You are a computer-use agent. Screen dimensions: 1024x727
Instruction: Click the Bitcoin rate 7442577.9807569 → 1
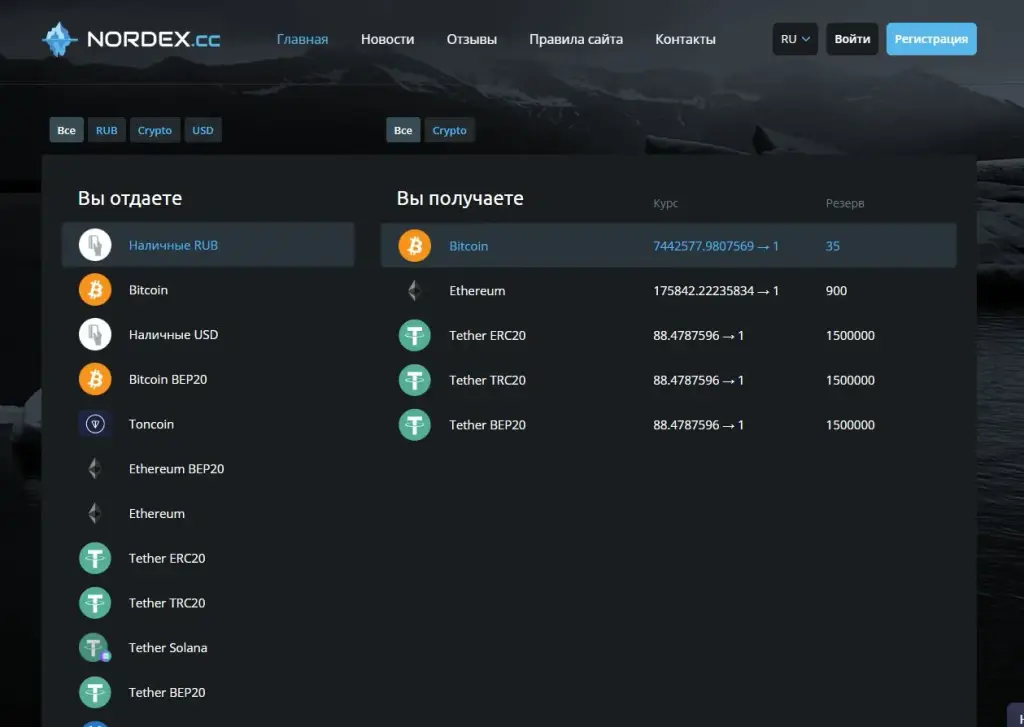pos(716,246)
